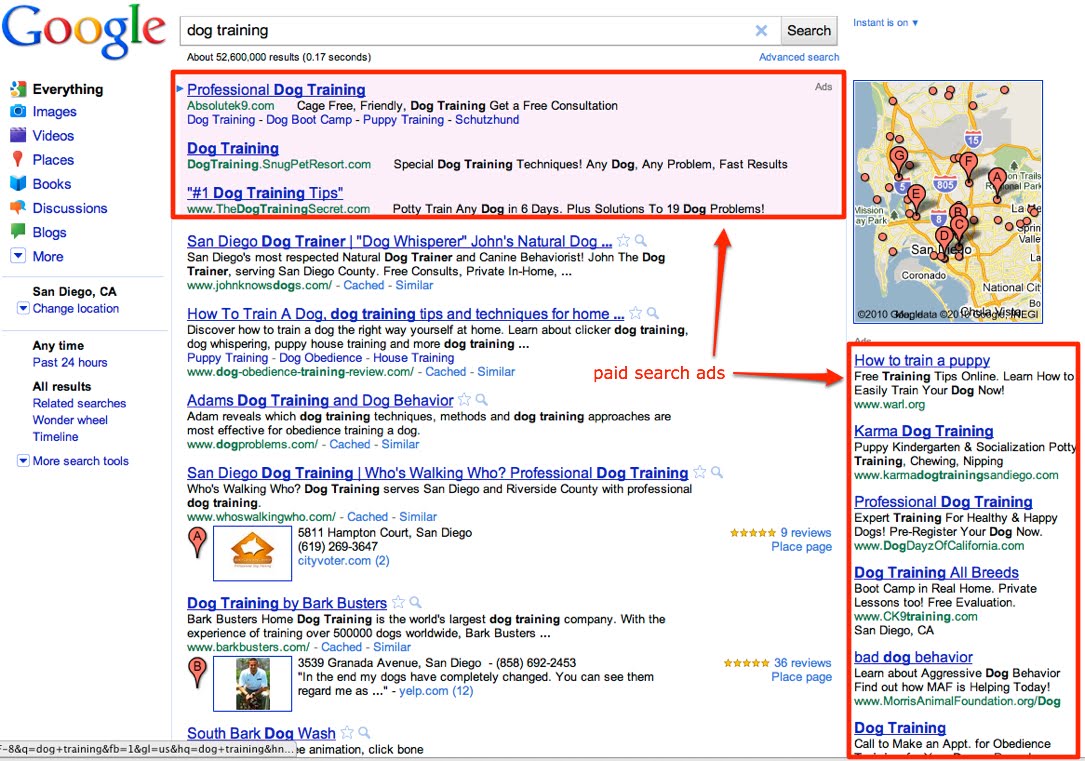
Task: Click the Videos filmstrip icon
Action: click(x=18, y=135)
